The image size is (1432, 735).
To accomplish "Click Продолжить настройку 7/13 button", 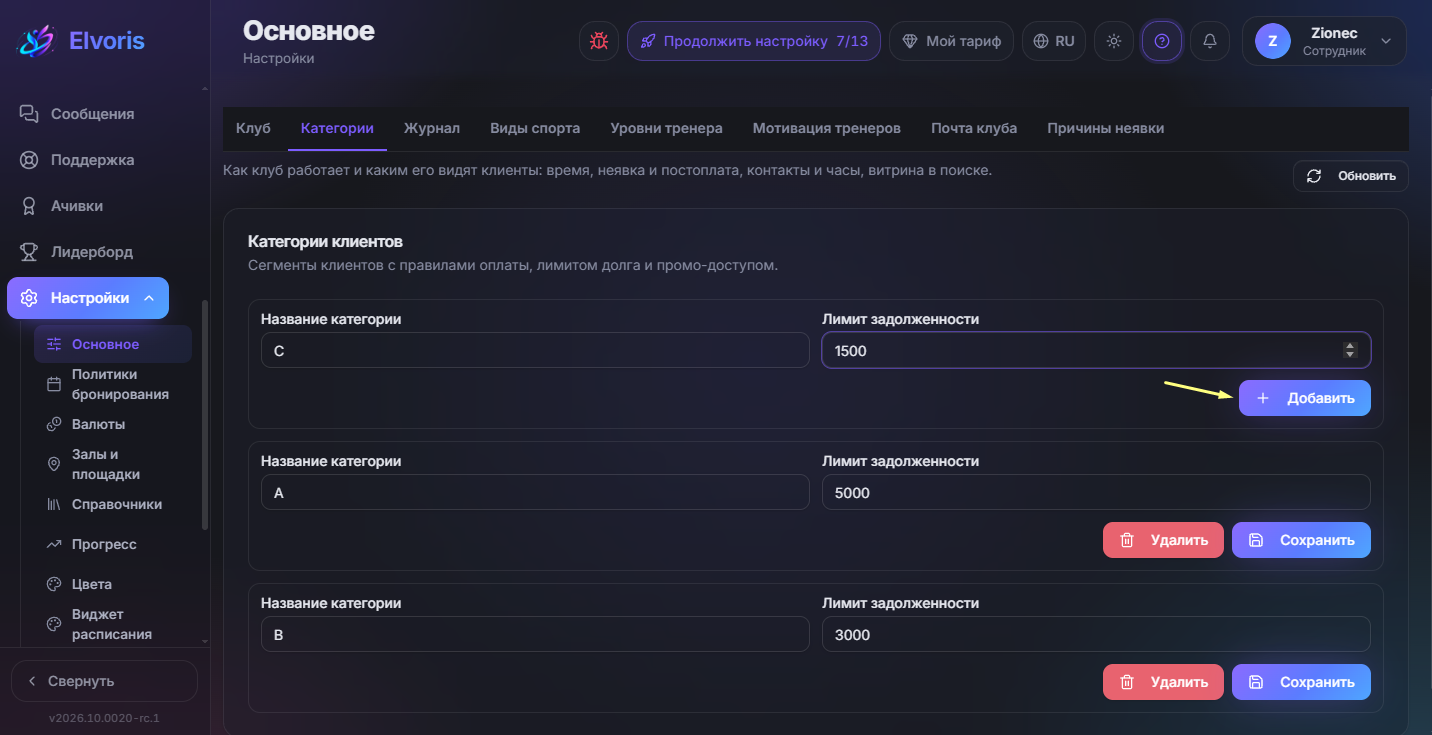I will click(x=754, y=41).
